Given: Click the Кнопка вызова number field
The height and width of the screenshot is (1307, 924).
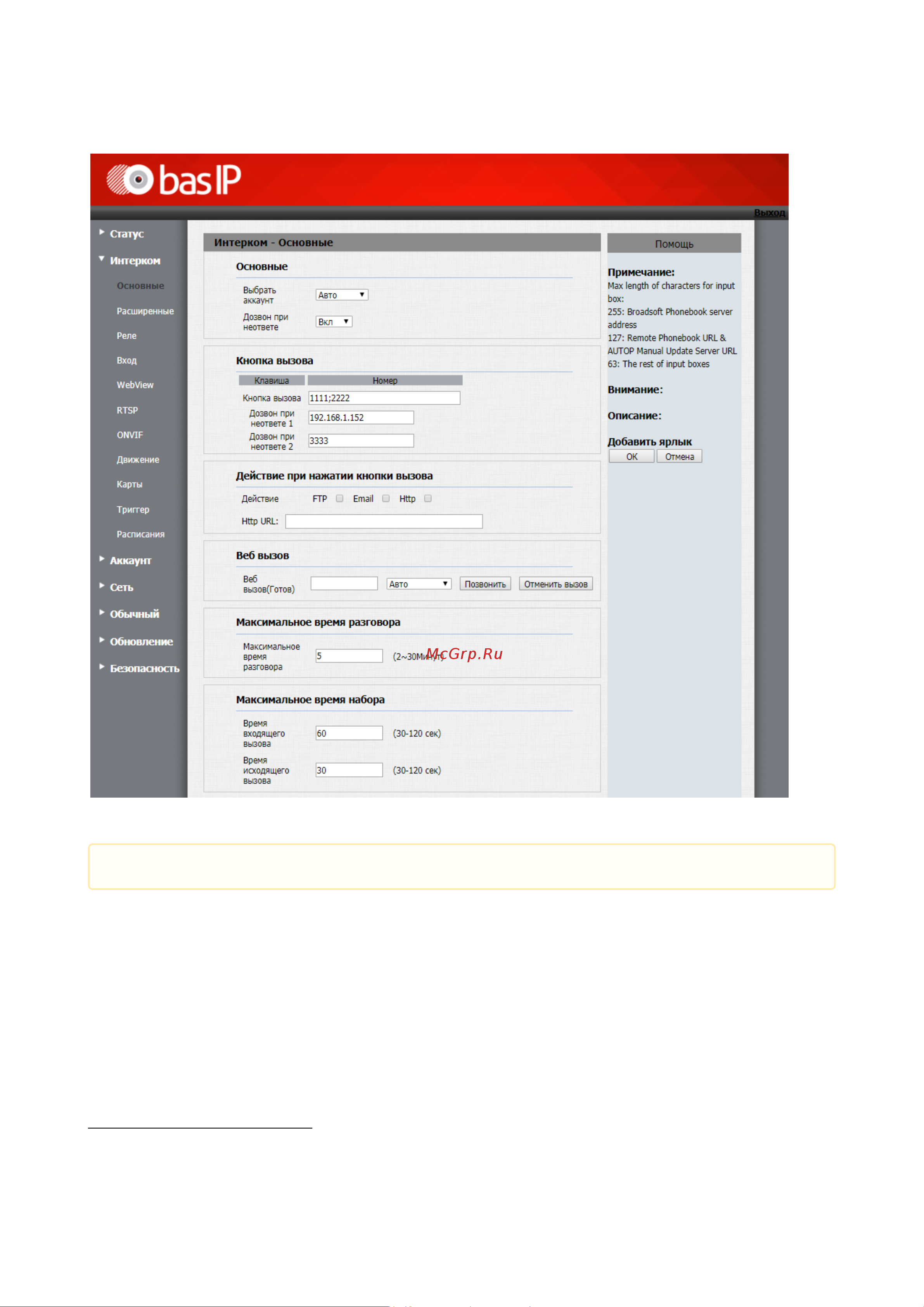Looking at the screenshot, I should [x=384, y=398].
